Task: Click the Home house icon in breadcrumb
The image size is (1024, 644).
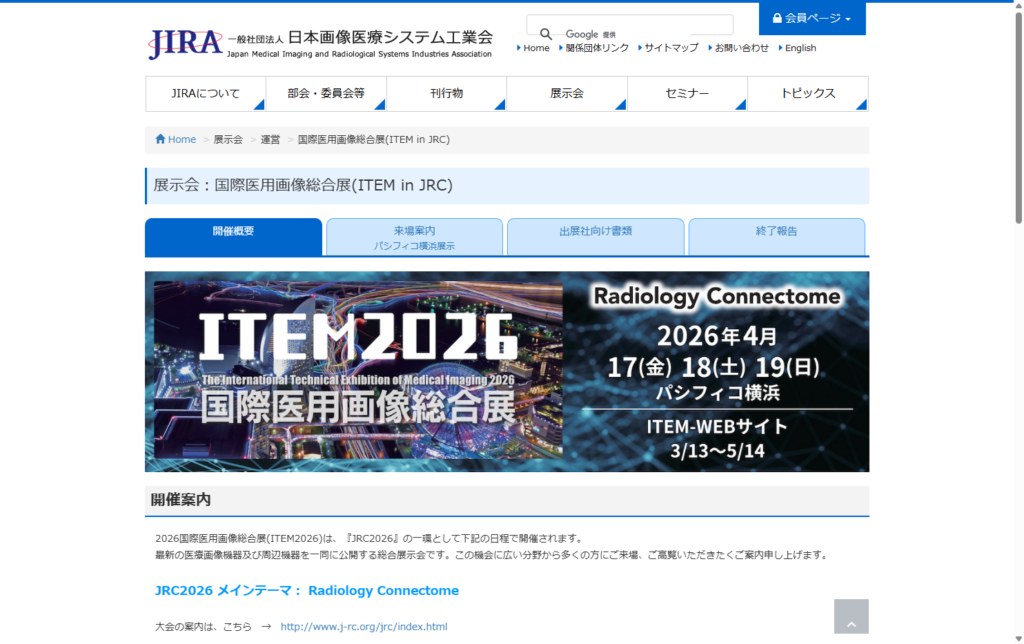Action: (x=160, y=139)
